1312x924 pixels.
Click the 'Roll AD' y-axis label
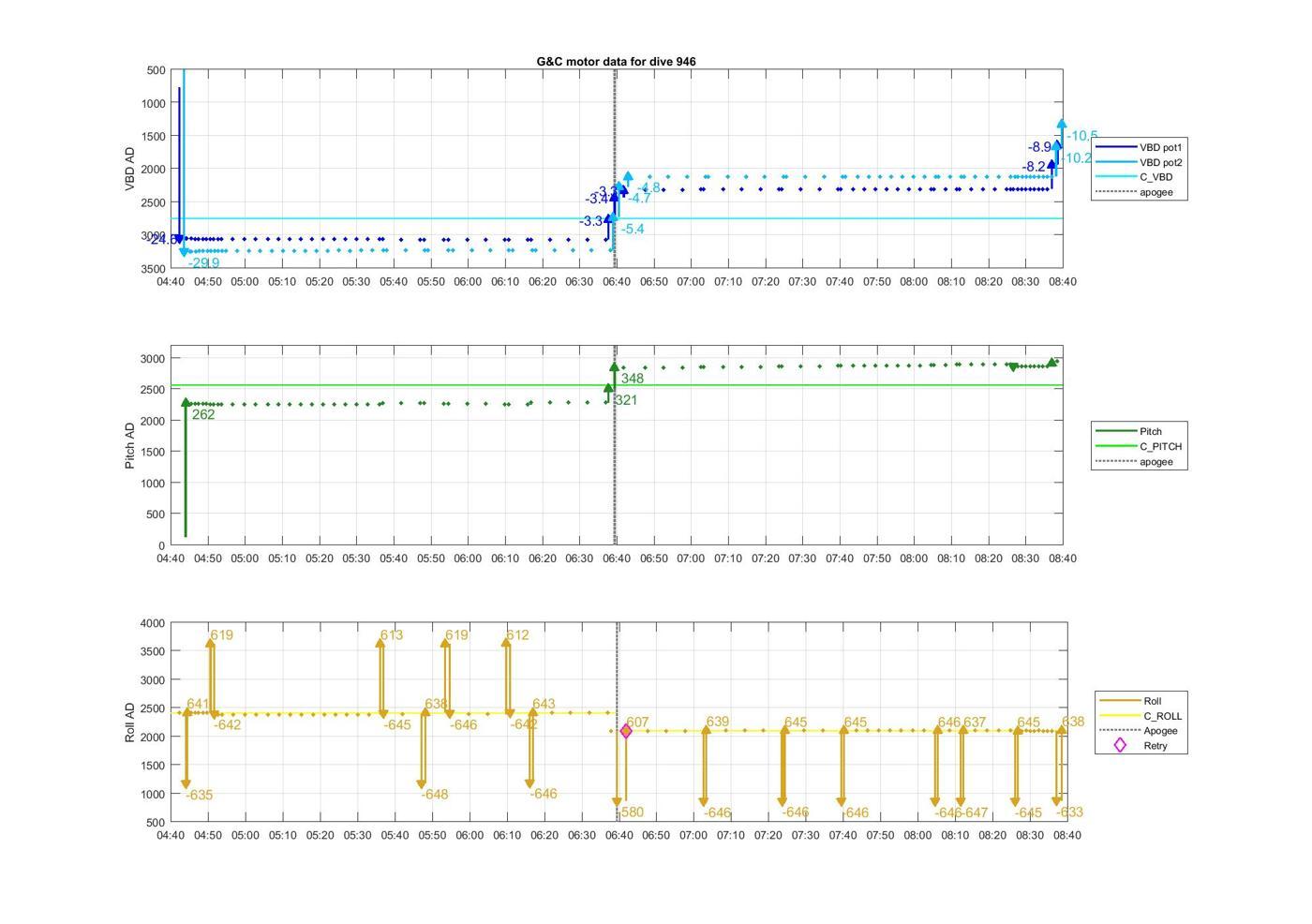coord(129,722)
